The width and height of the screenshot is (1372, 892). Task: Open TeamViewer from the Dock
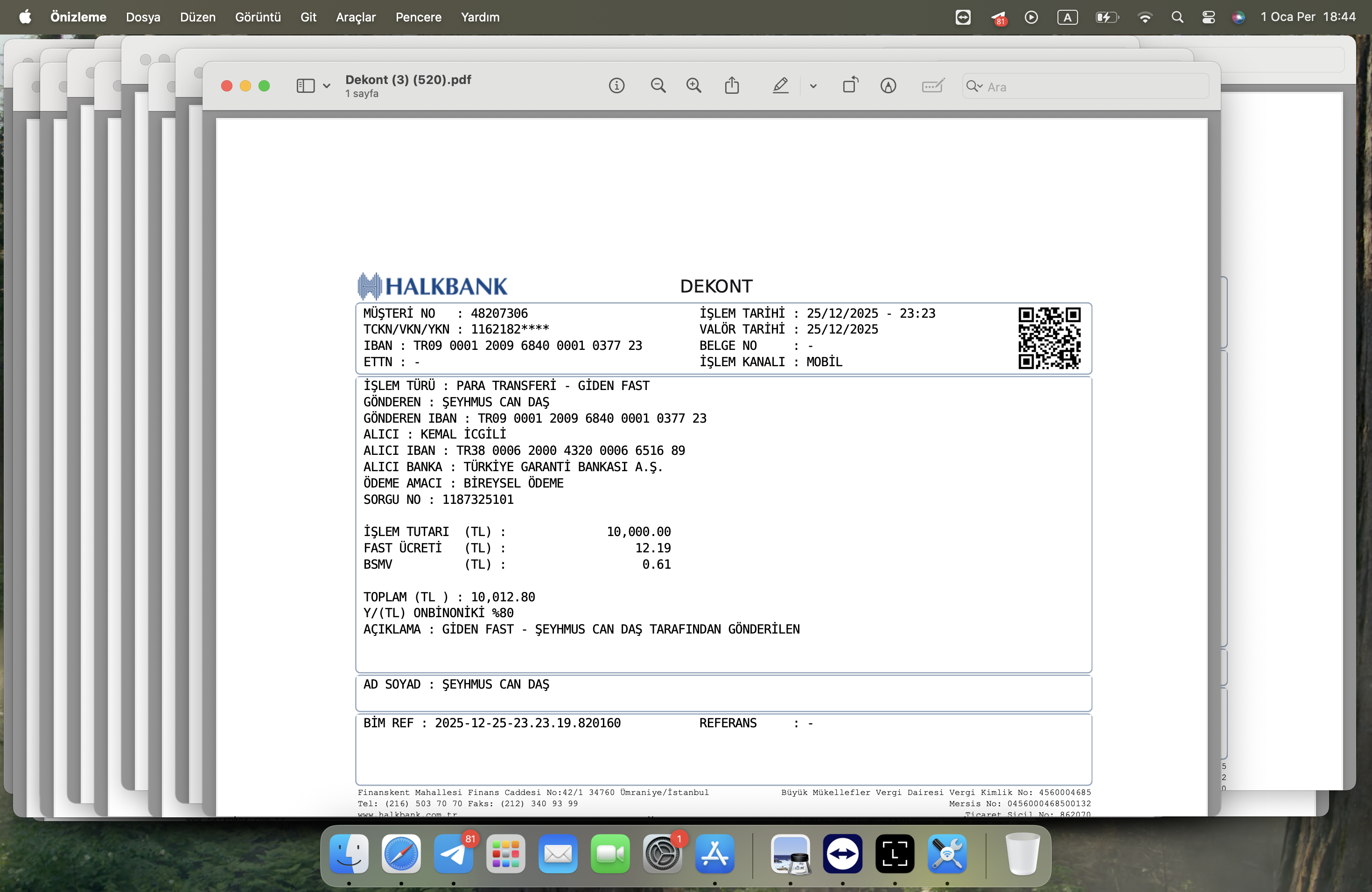click(x=843, y=853)
